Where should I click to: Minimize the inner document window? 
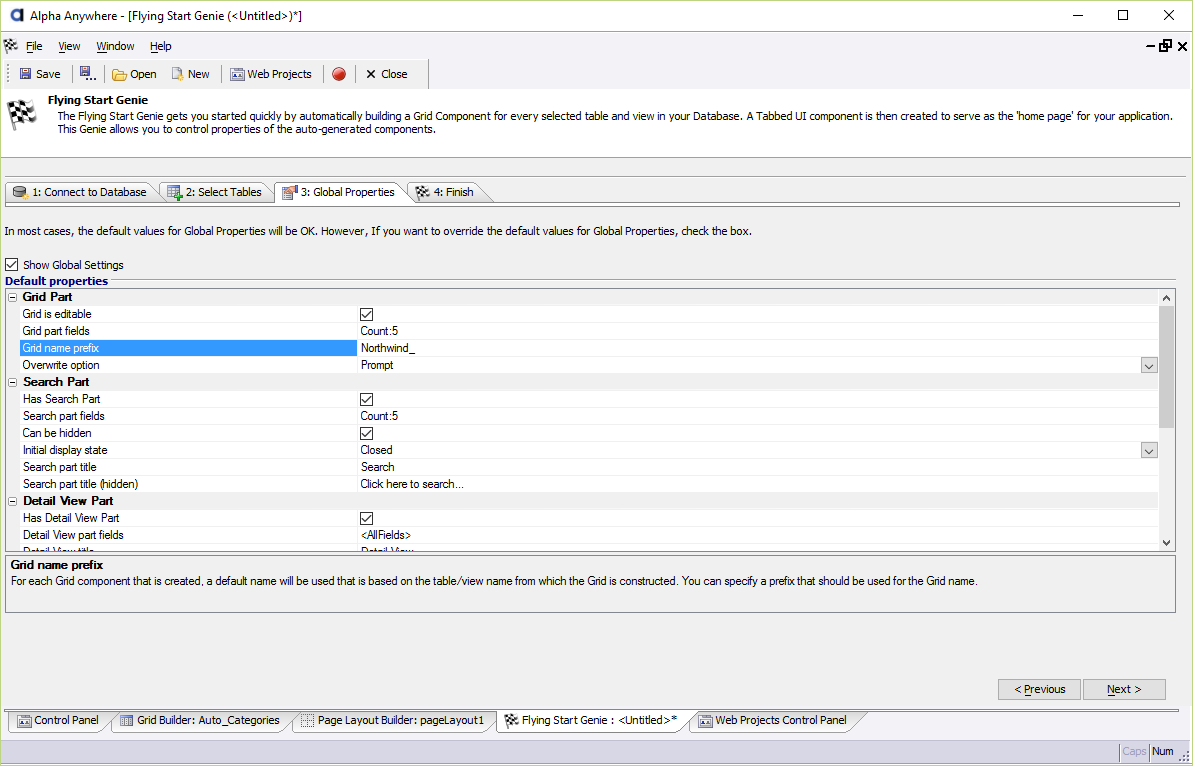tap(1150, 46)
